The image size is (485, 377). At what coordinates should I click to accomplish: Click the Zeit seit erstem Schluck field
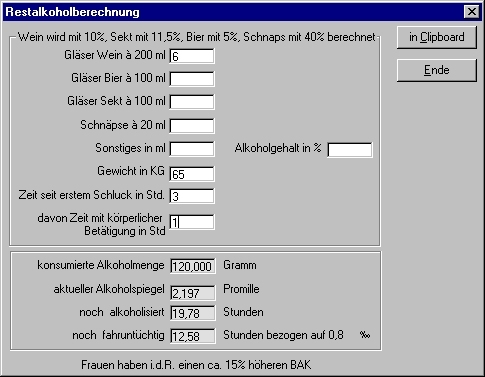(x=192, y=196)
